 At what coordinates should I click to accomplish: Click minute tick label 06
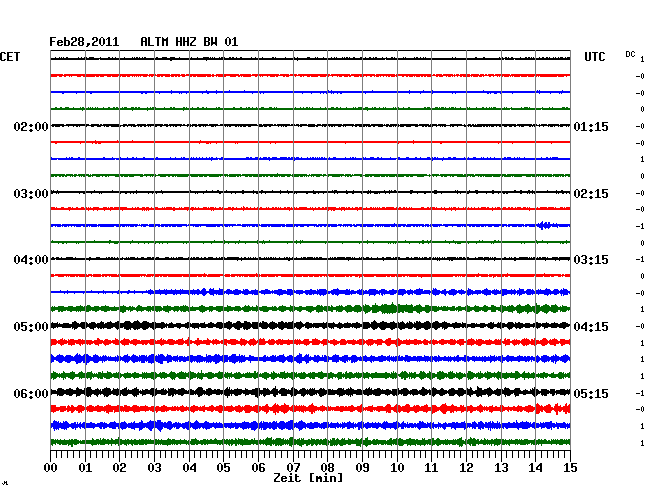coord(258,467)
